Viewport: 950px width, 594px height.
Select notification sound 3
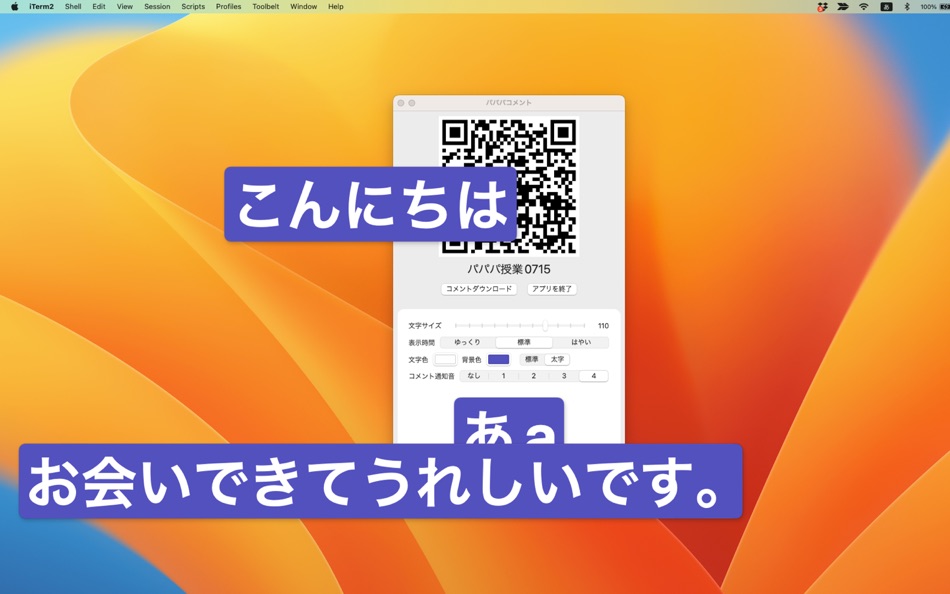click(x=564, y=376)
